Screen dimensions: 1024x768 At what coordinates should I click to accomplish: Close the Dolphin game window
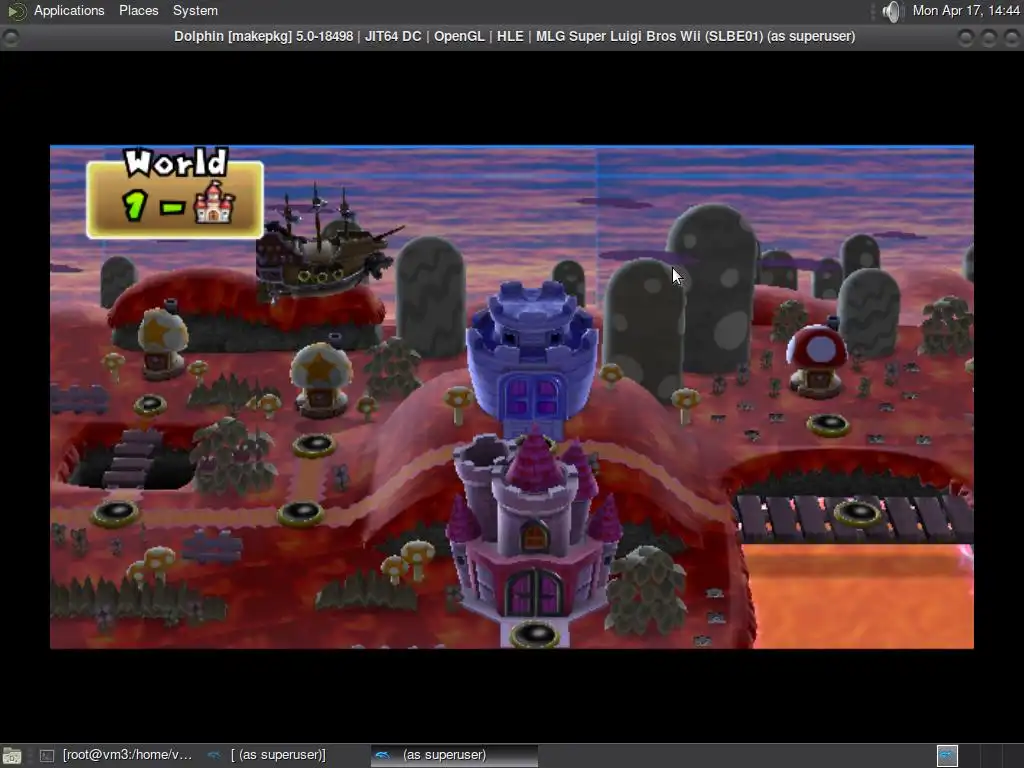(1012, 38)
